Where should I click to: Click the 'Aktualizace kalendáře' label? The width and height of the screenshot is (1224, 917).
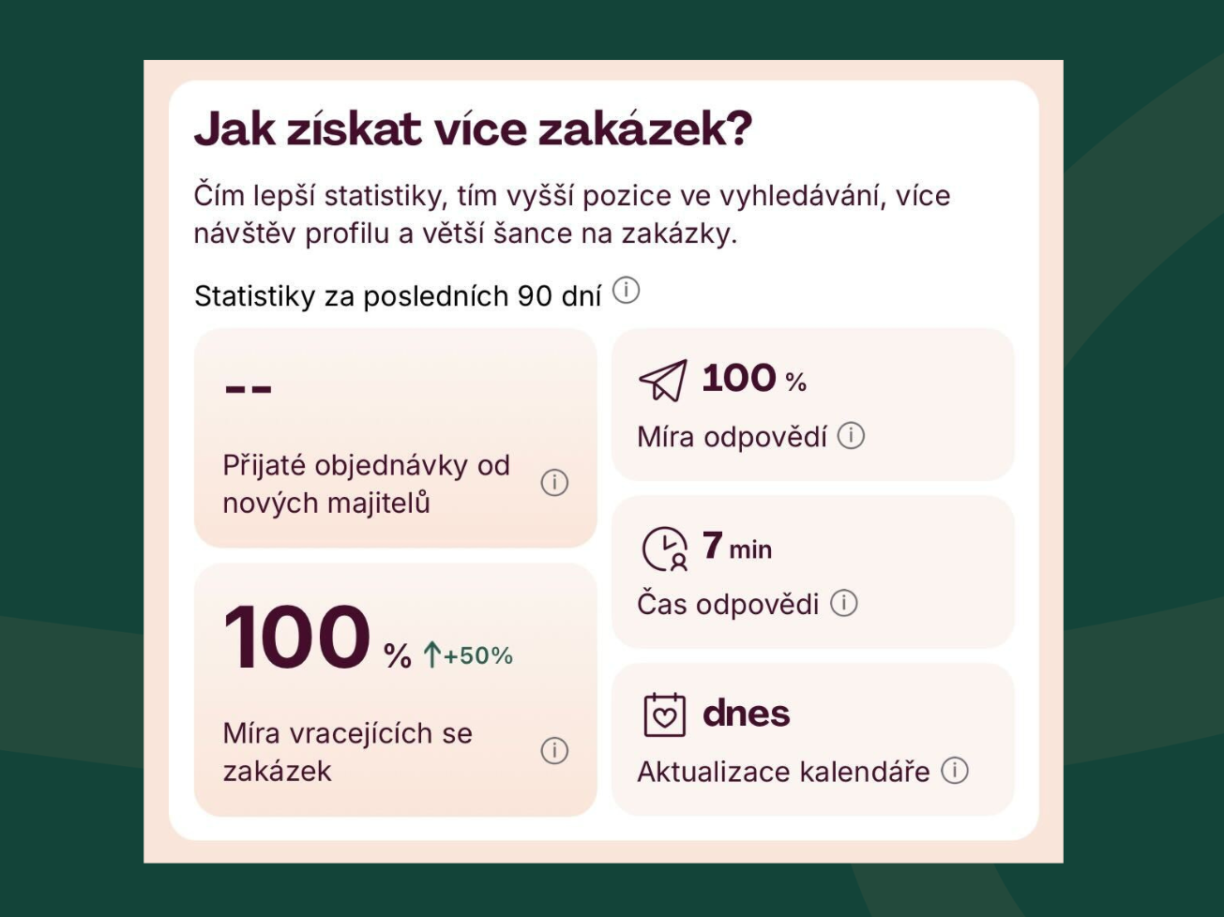pos(783,772)
